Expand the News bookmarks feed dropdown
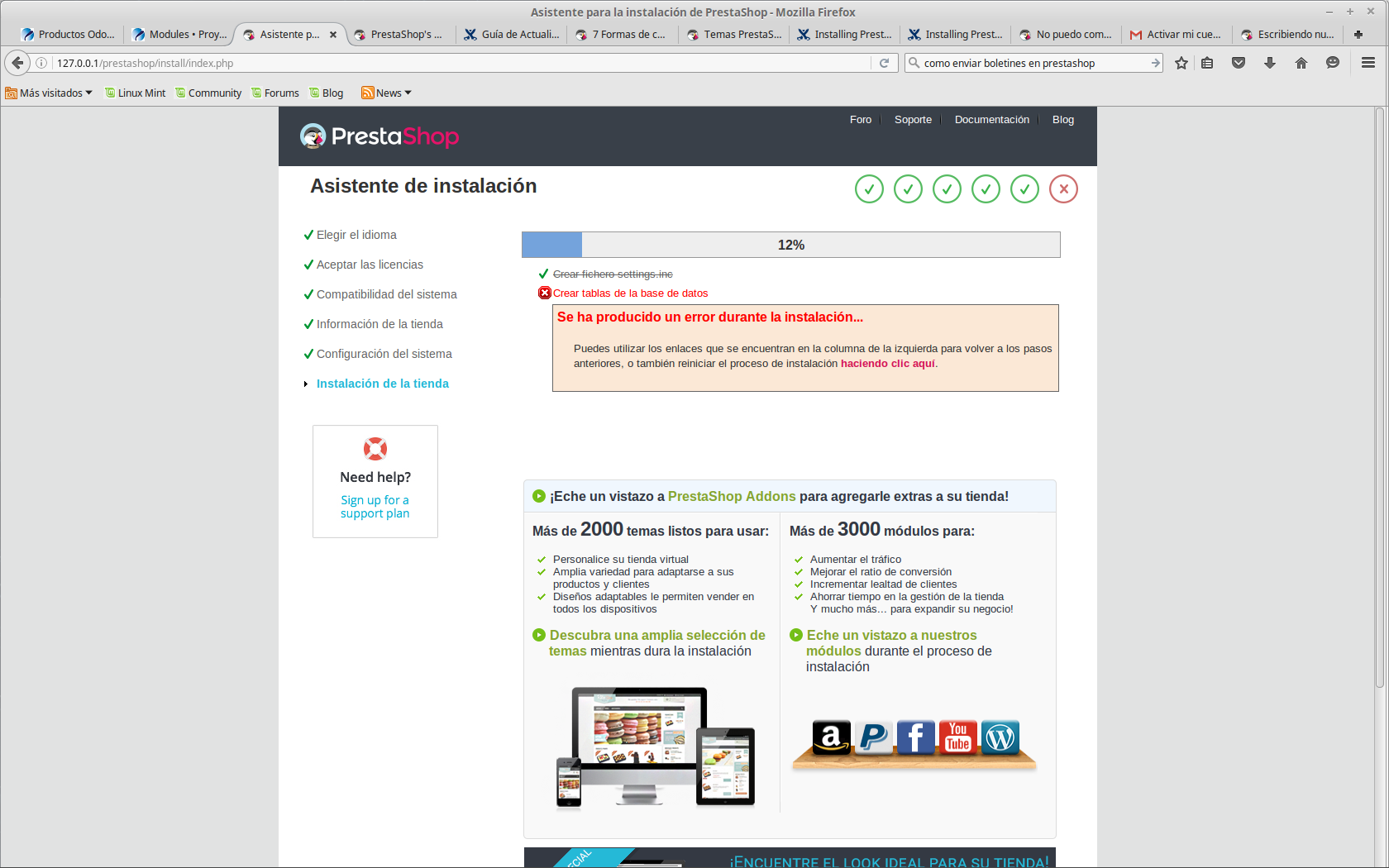The width and height of the screenshot is (1389, 868). click(x=386, y=93)
